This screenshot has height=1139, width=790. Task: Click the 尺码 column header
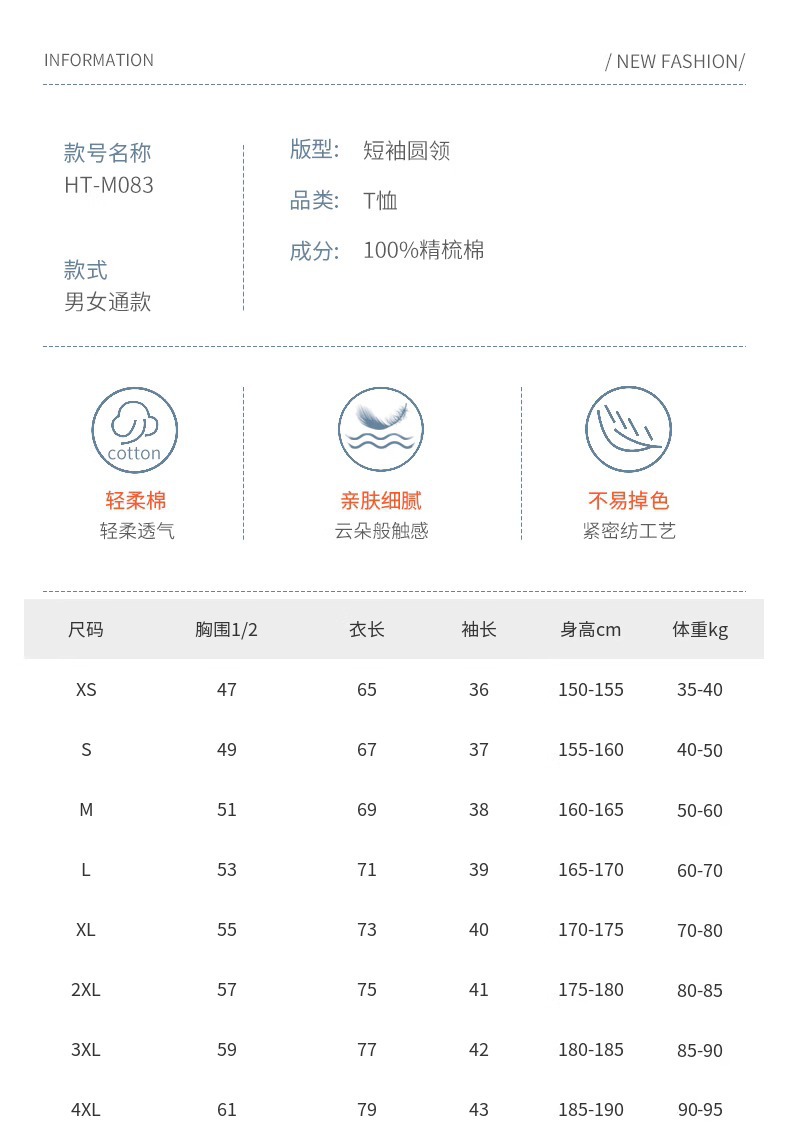[86, 629]
